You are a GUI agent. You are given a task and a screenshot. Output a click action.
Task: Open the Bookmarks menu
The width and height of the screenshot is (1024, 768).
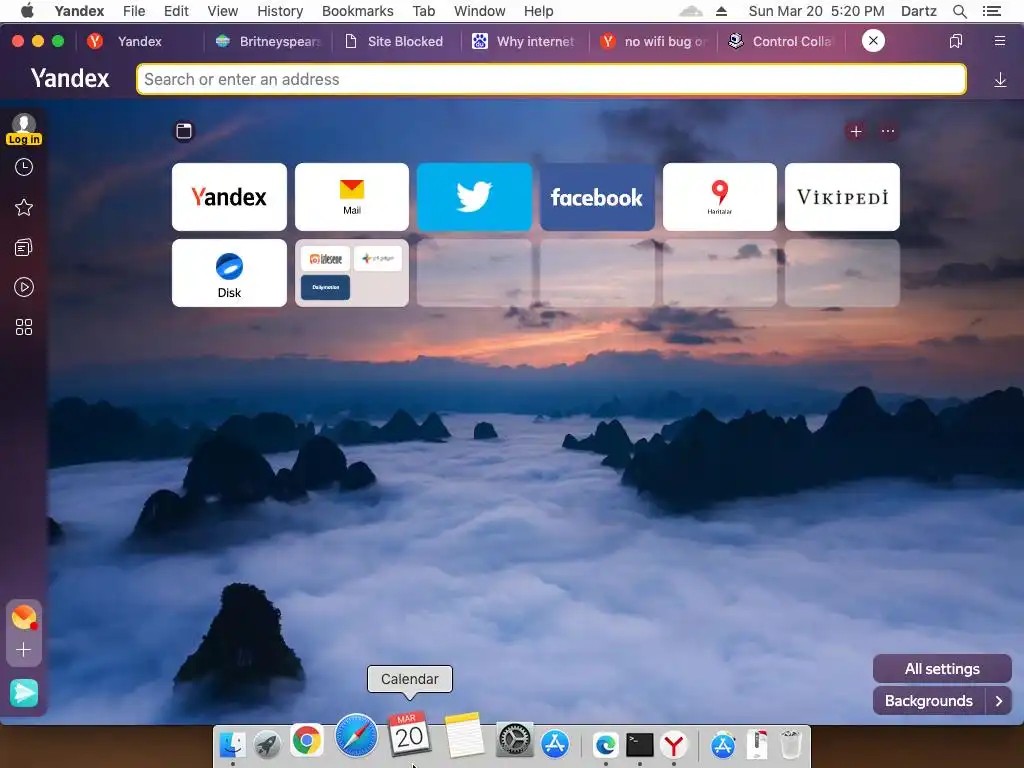pos(357,11)
